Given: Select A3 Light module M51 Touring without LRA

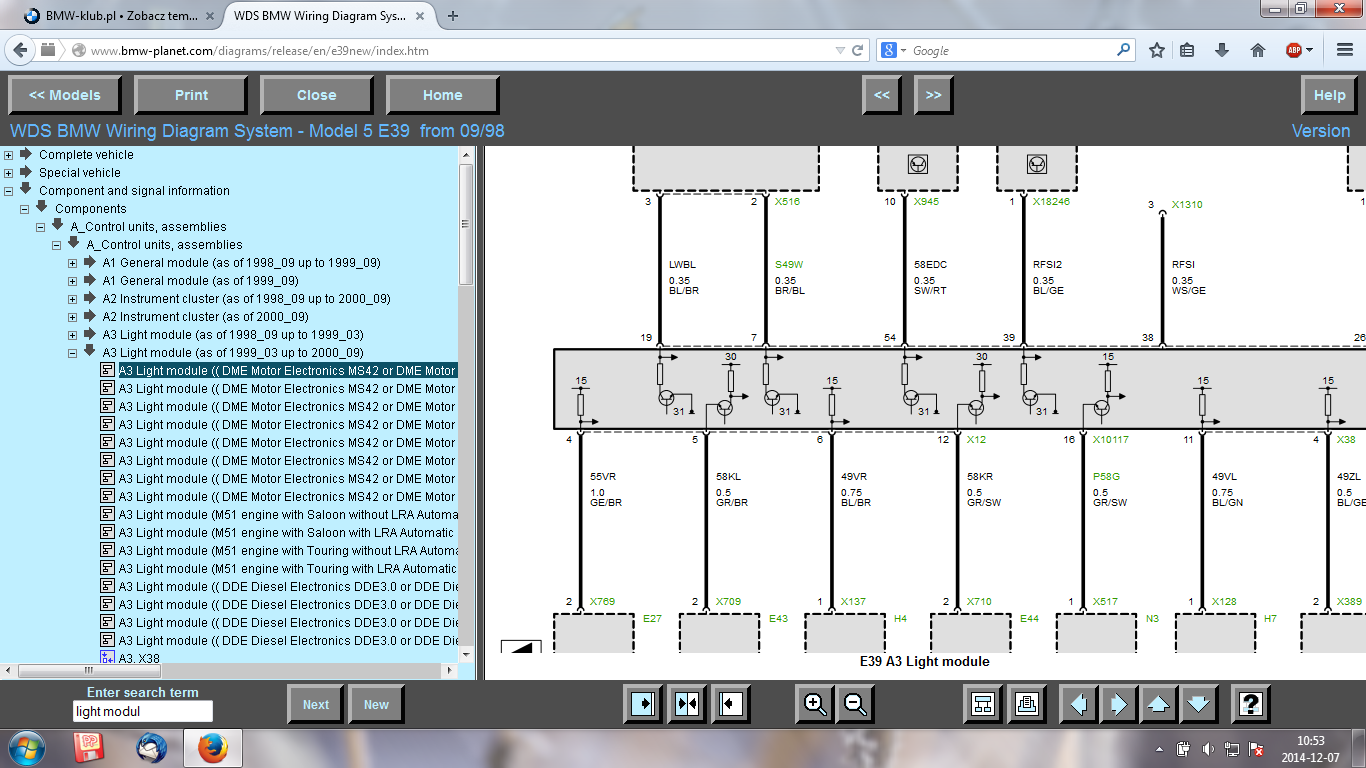Looking at the screenshot, I should point(288,551).
